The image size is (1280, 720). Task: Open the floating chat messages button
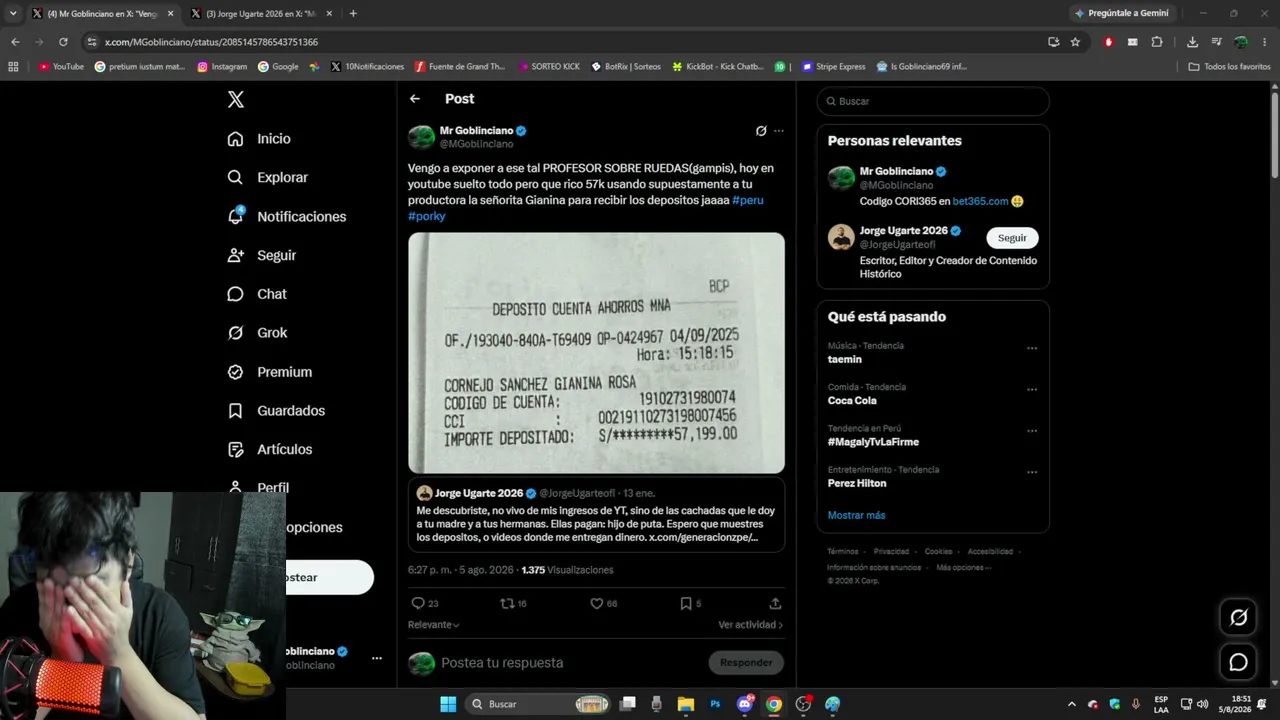click(x=1238, y=662)
